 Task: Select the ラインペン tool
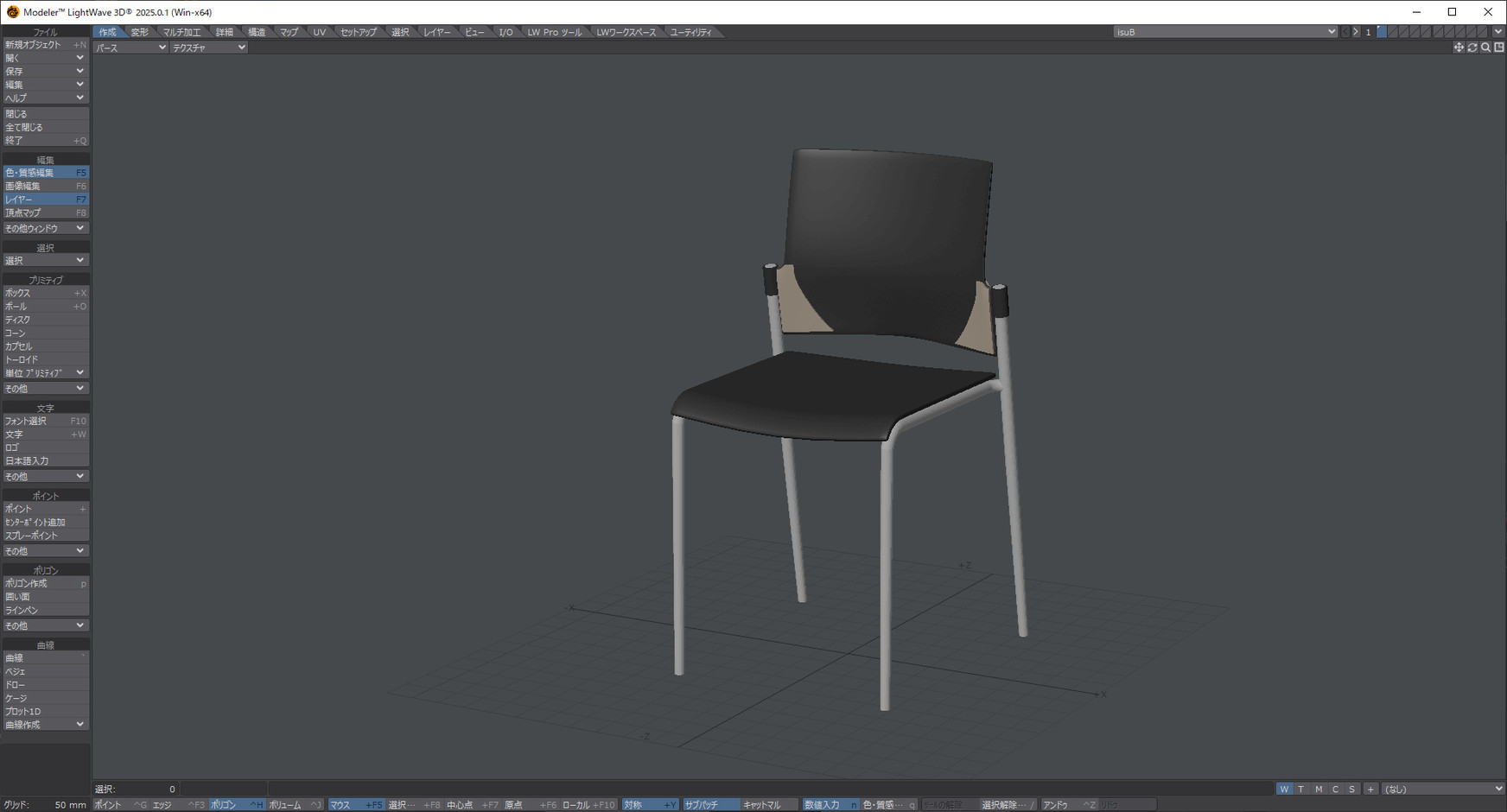click(45, 611)
